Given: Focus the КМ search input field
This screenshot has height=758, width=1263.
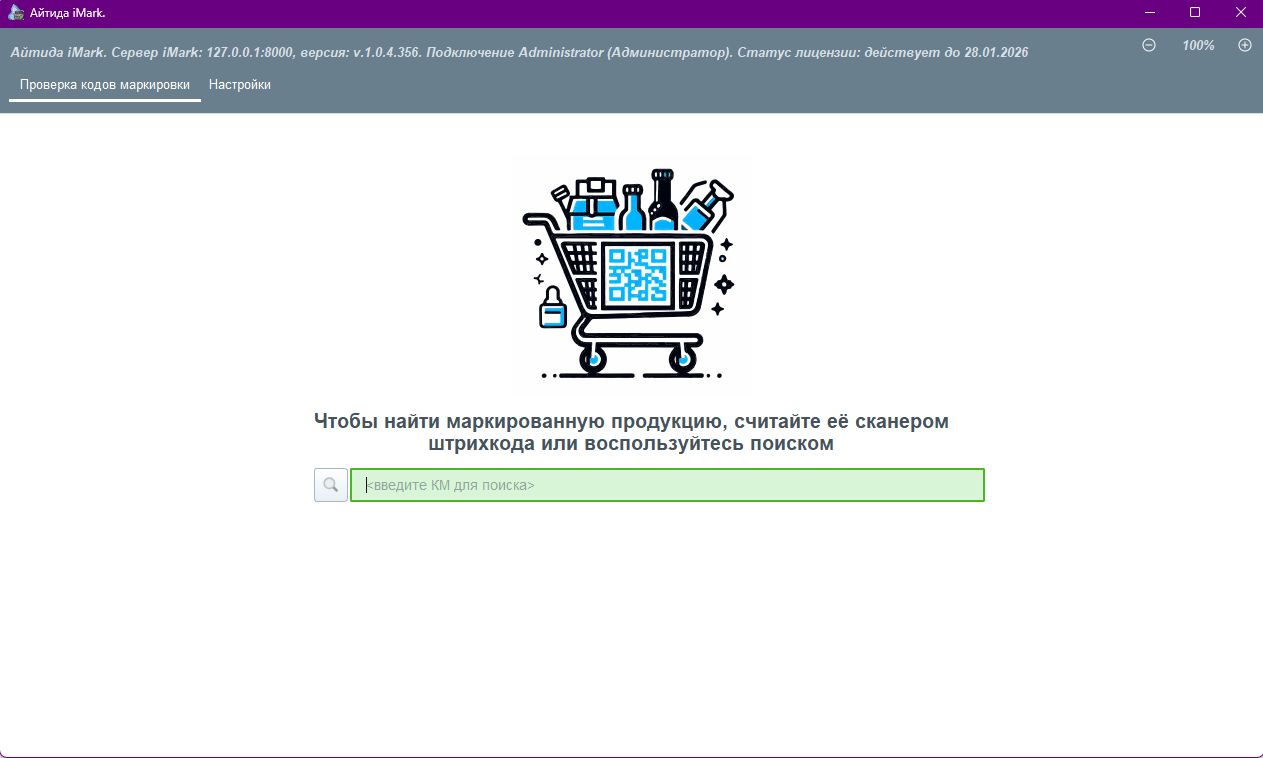Looking at the screenshot, I should pyautogui.click(x=667, y=485).
